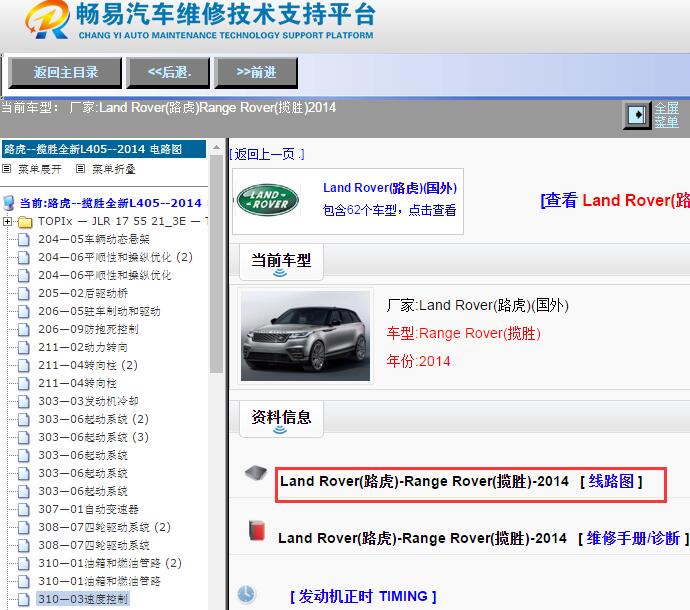The image size is (690, 610).
Task: Go forward with >>前进 button
Action: (x=256, y=73)
